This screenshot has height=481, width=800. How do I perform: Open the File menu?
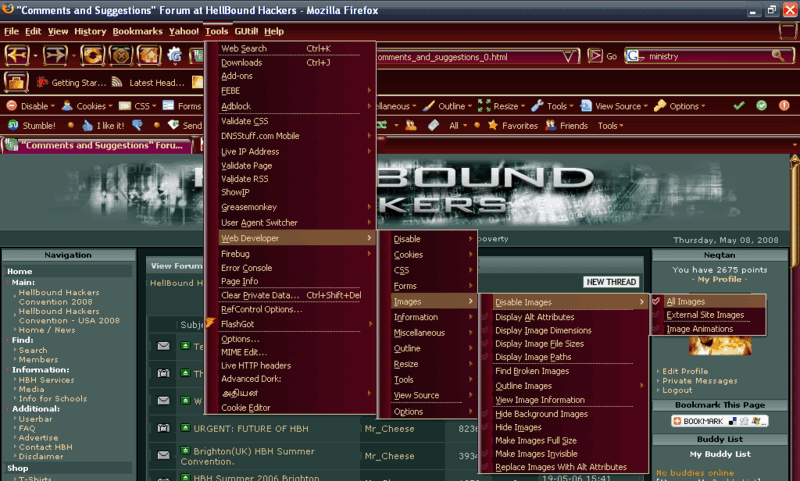pyautogui.click(x=11, y=31)
